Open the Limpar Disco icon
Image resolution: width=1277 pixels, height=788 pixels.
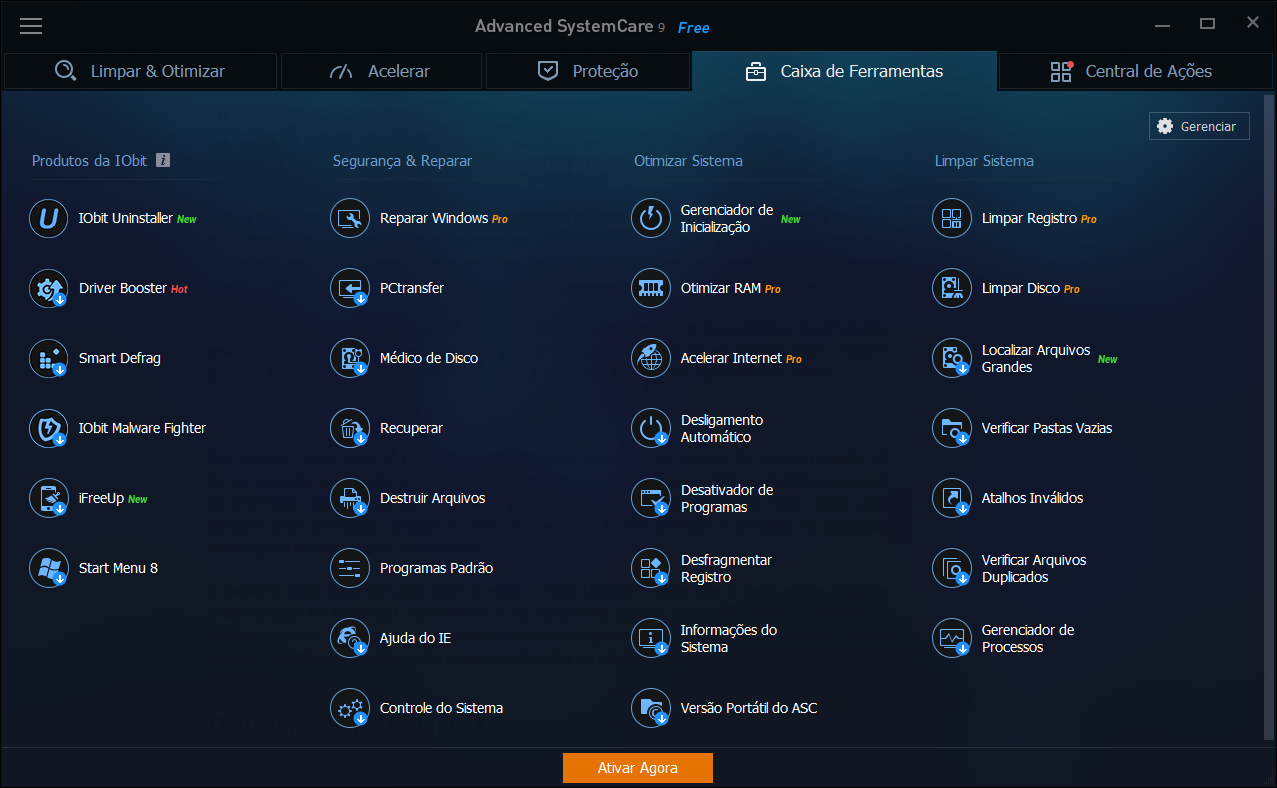point(952,288)
